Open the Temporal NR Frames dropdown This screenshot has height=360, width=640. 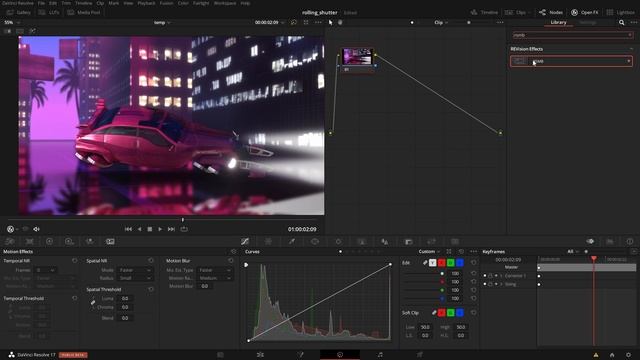(x=46, y=270)
